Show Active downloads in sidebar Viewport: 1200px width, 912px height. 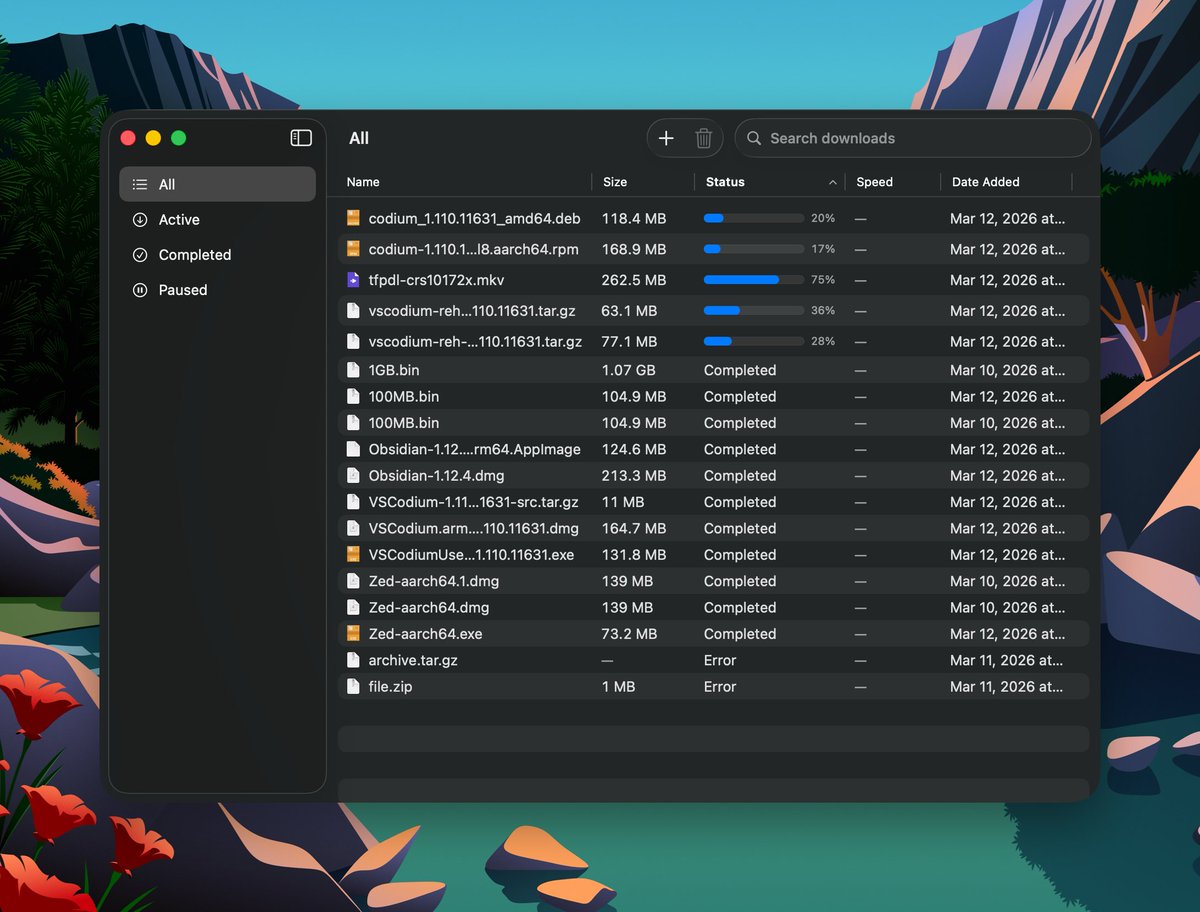click(x=217, y=219)
